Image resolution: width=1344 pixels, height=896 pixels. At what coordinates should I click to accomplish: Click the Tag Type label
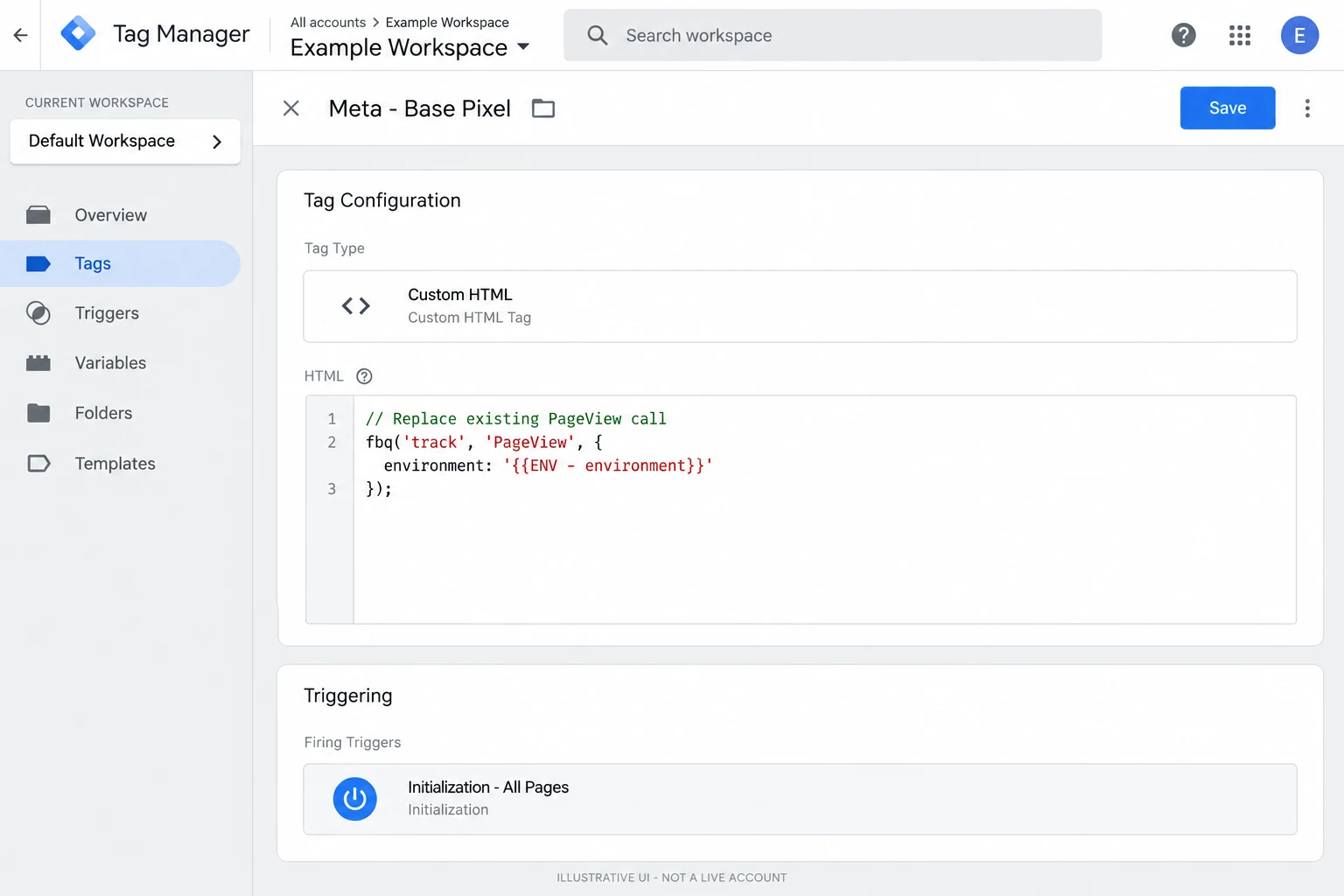pyautogui.click(x=334, y=248)
